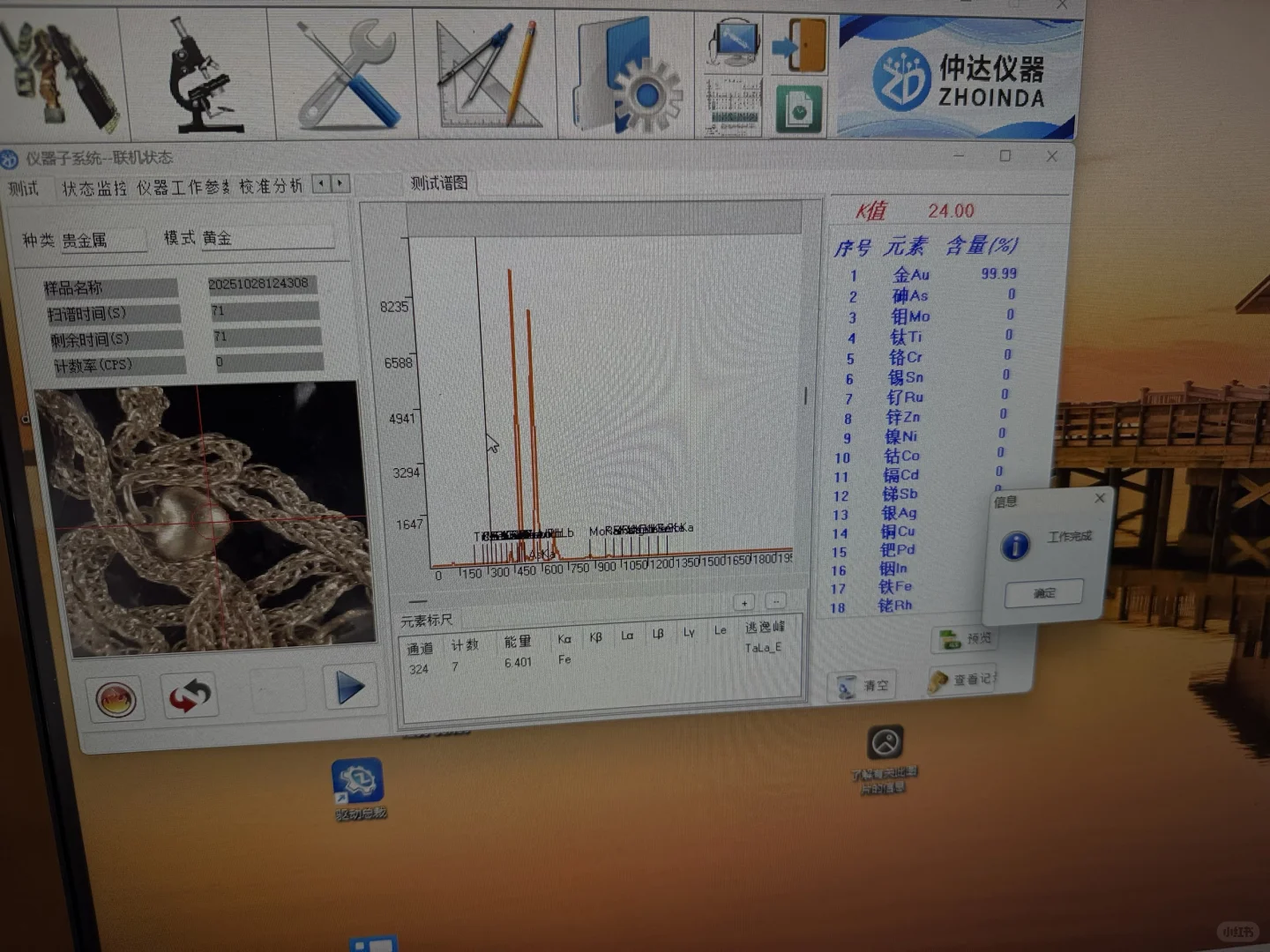The width and height of the screenshot is (1270, 952).
Task: Click the left tab-scroll arrow
Action: (322, 183)
